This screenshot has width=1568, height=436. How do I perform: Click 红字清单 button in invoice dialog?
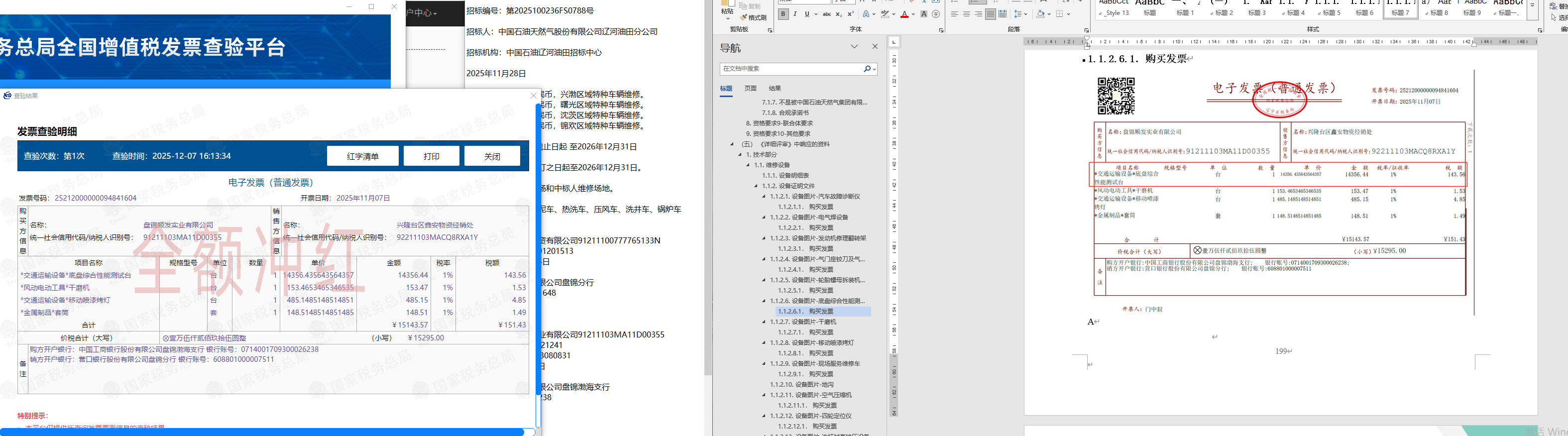click(363, 156)
